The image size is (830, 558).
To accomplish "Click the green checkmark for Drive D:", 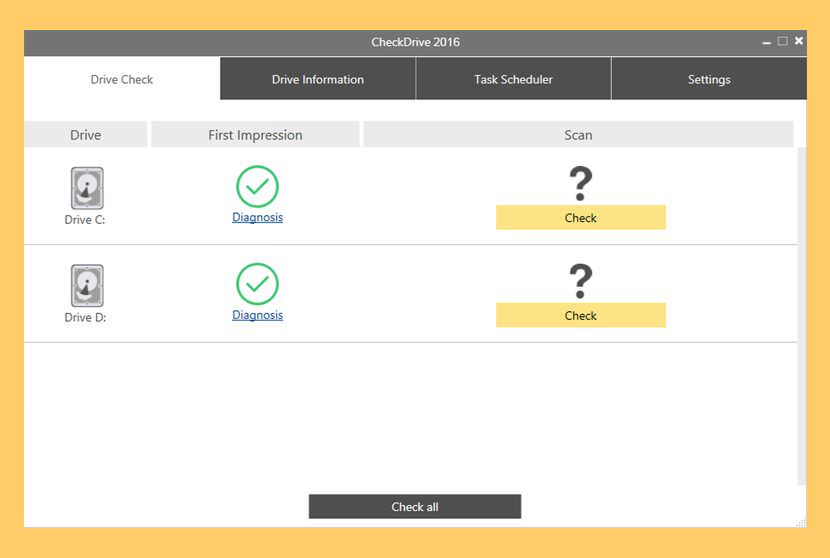I will [x=257, y=284].
